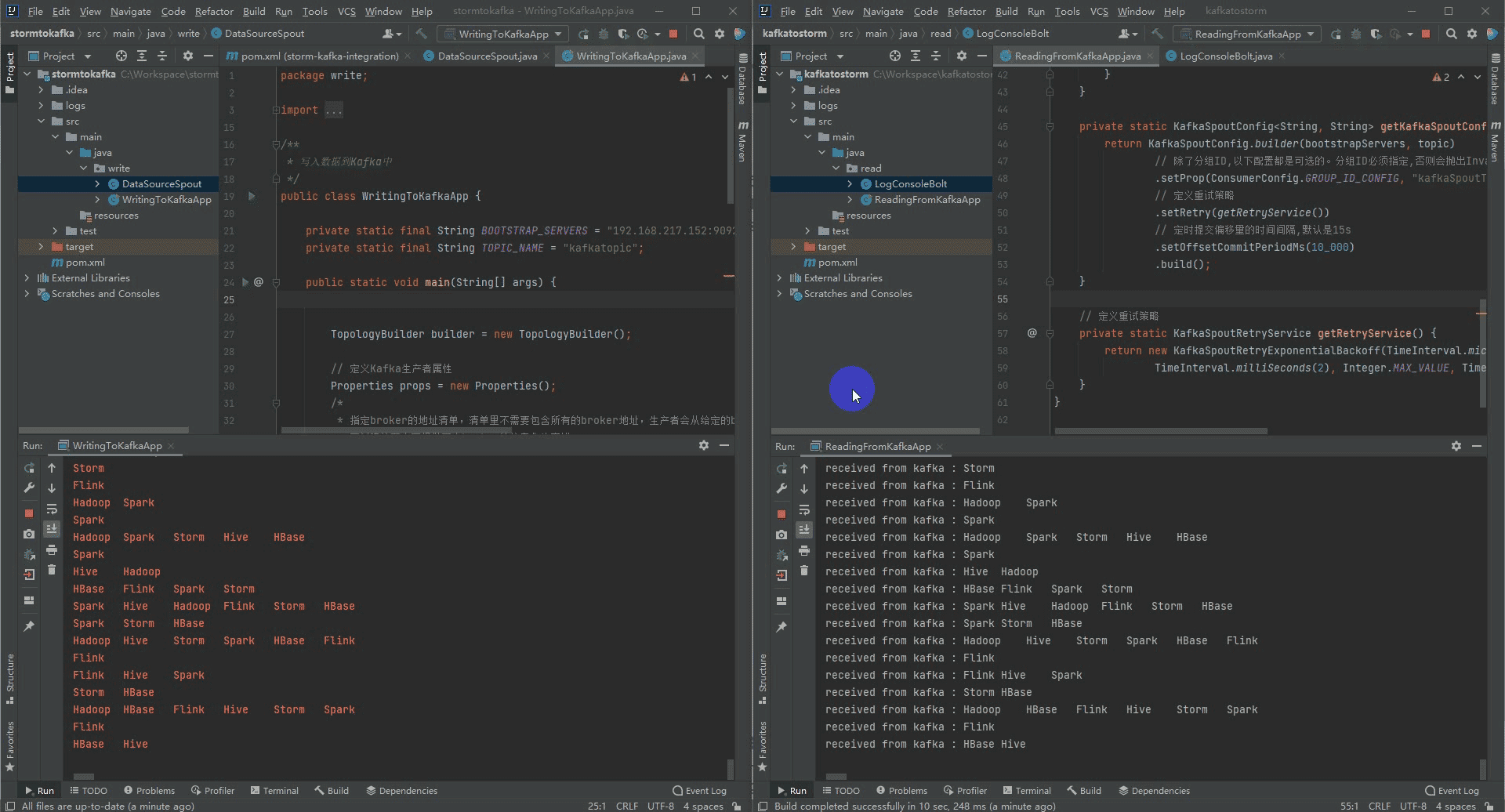Open TODO tool window in right IDE
1505x812 pixels.
[840, 791]
